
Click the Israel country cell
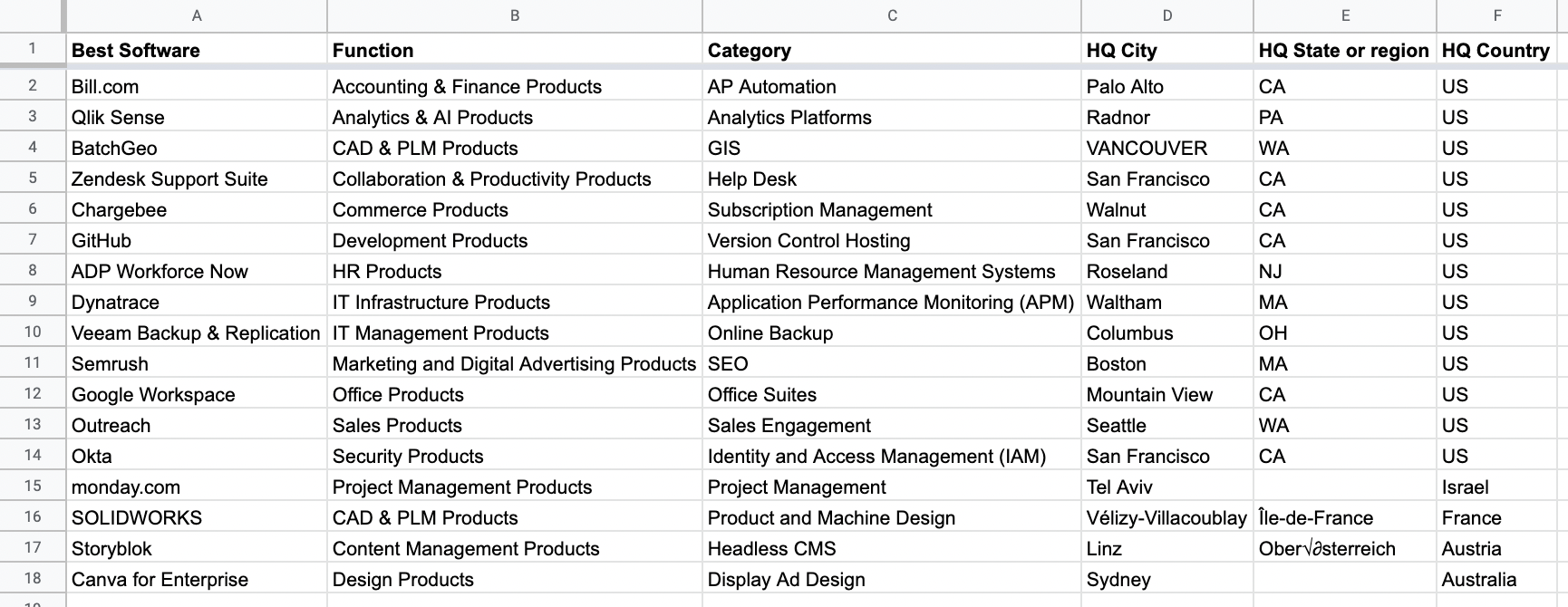point(1496,487)
